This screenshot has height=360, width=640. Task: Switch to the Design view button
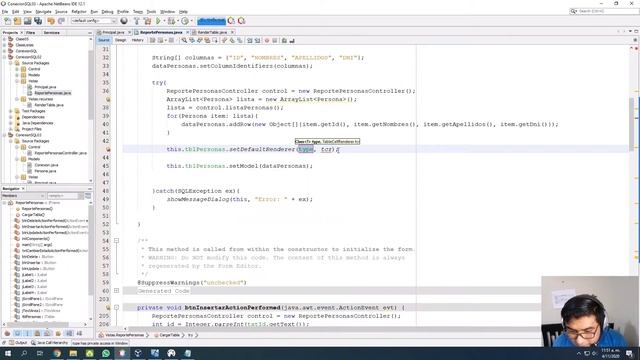(x=120, y=40)
